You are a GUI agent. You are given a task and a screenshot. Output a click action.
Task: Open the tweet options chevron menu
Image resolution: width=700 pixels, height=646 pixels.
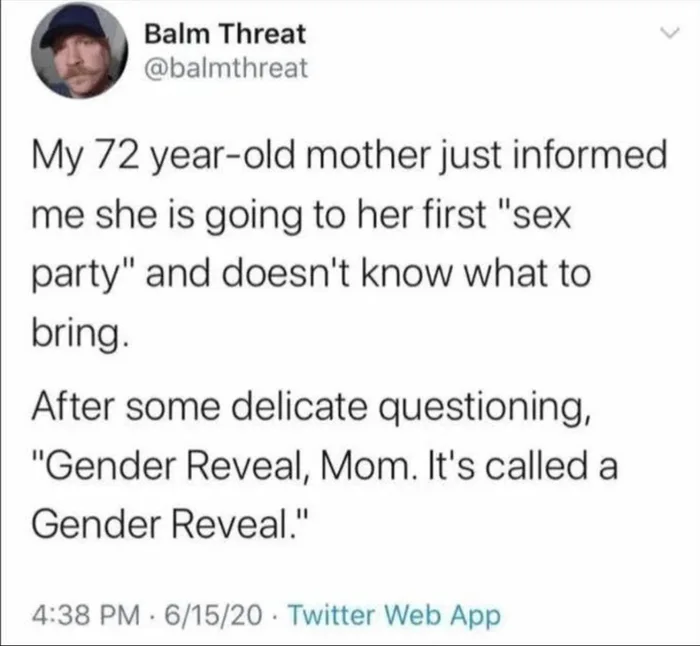pyautogui.click(x=659, y=35)
